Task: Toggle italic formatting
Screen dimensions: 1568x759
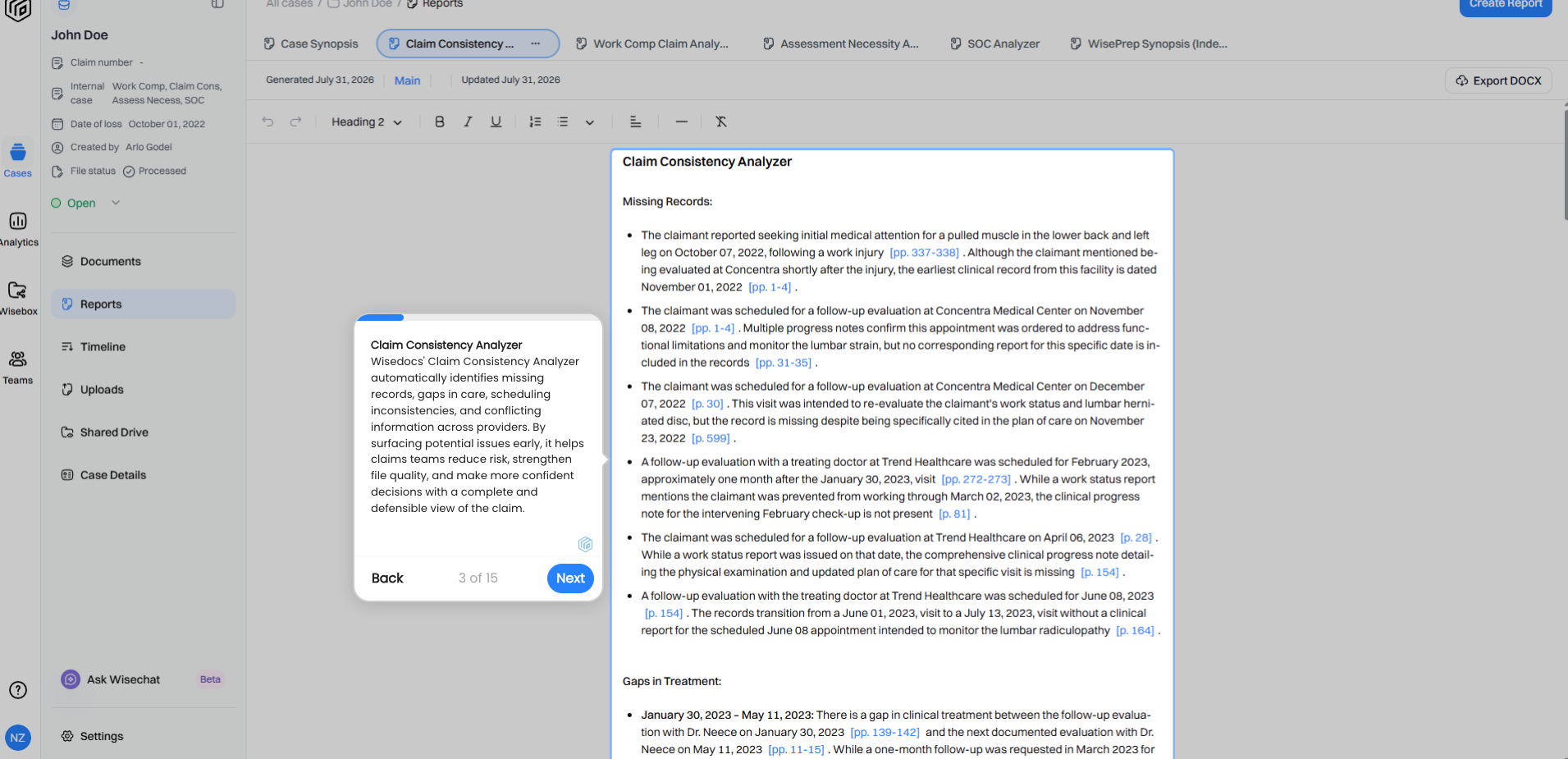Action: tap(468, 121)
